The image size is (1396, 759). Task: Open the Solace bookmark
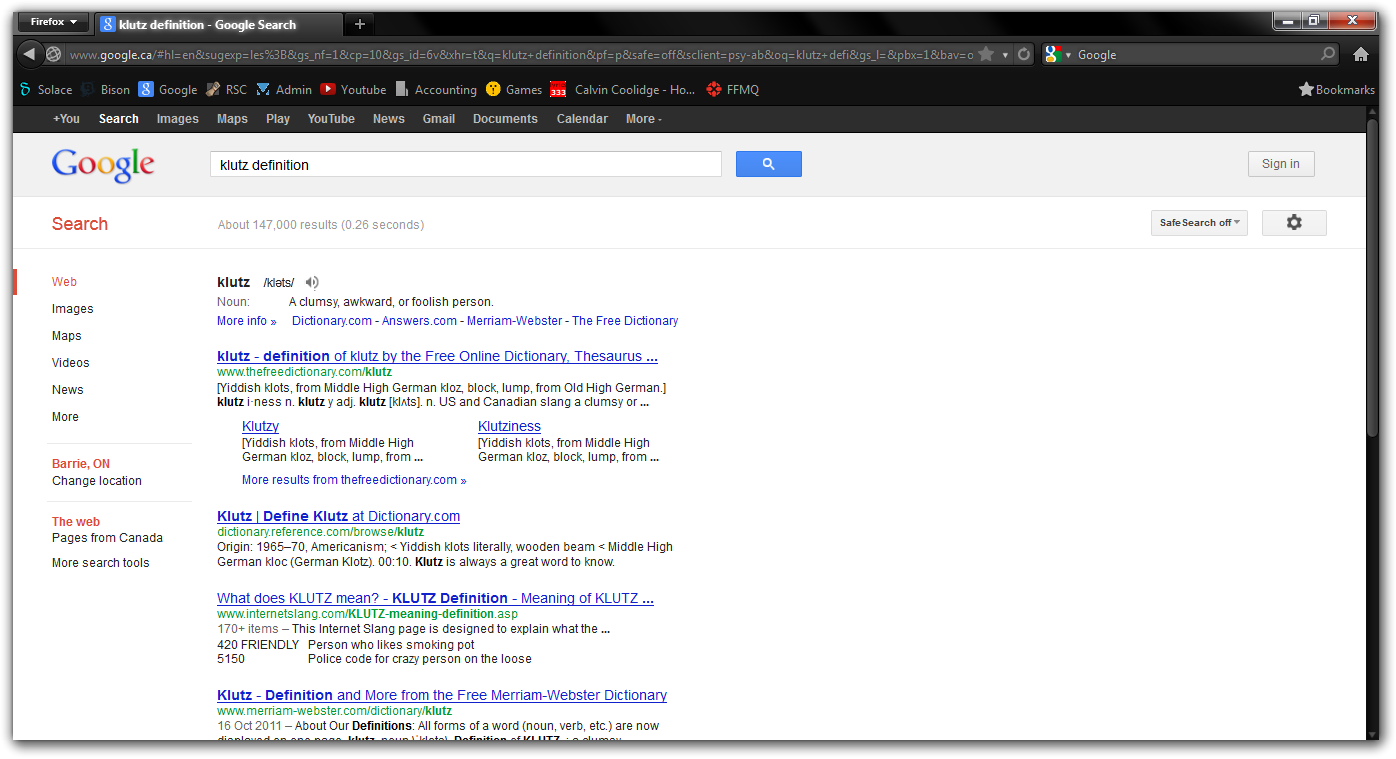pos(46,90)
